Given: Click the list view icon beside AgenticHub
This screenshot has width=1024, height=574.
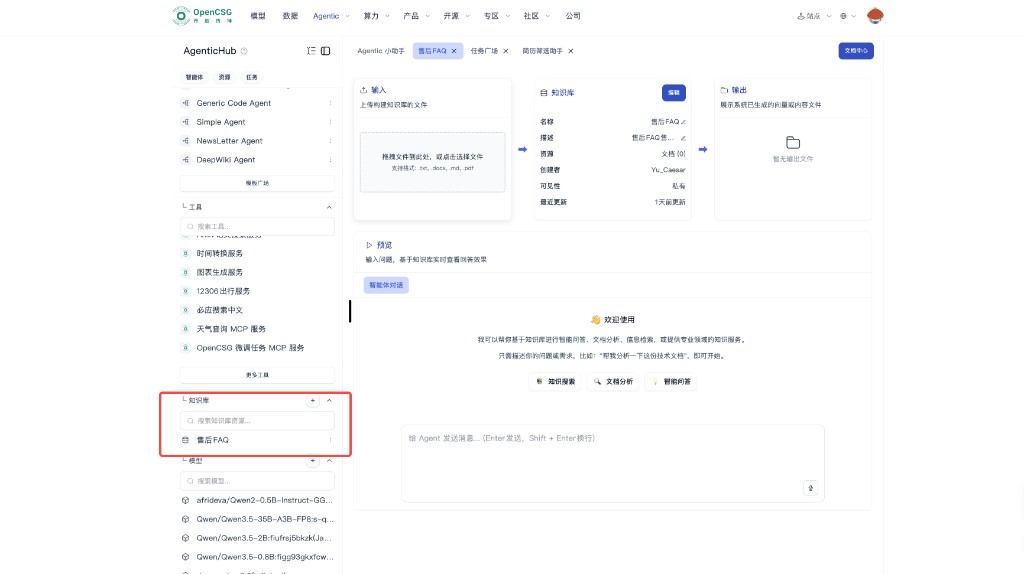Looking at the screenshot, I should (311, 51).
